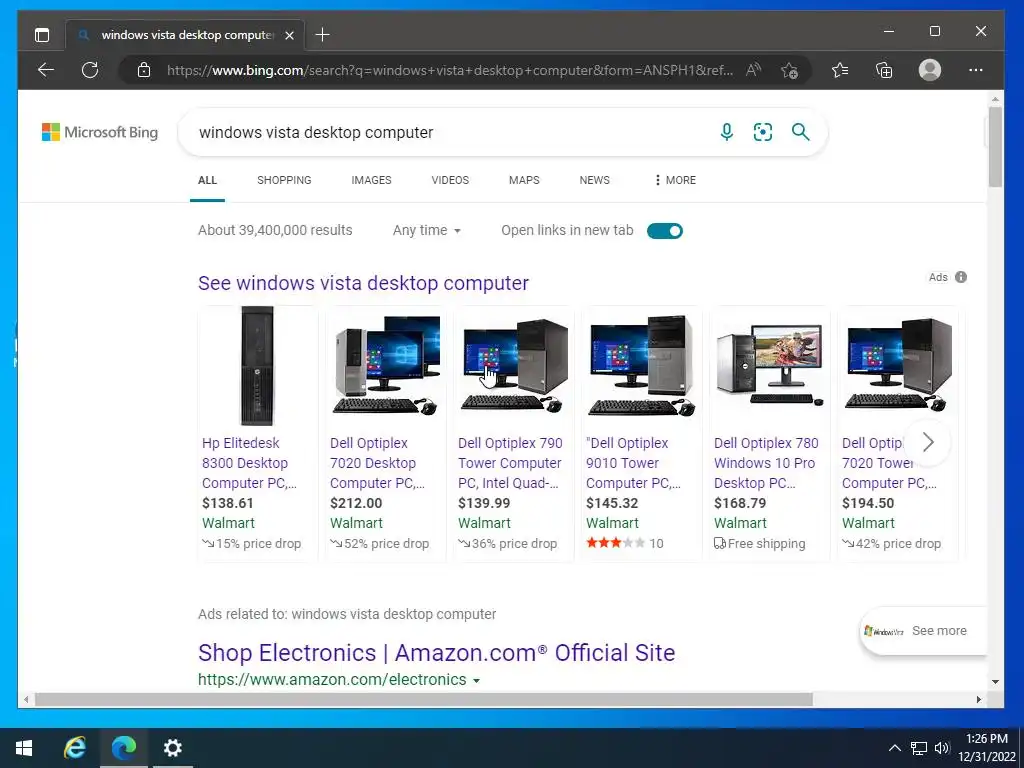Expand the MORE search categories menu

675,180
